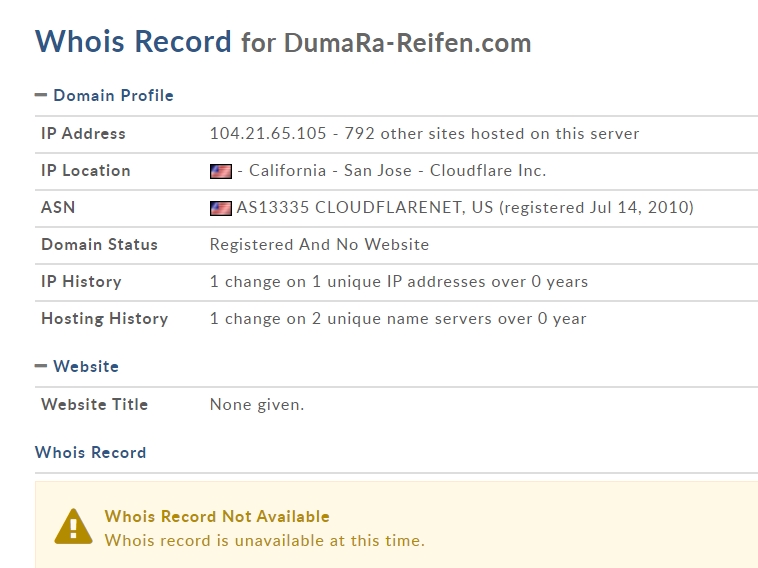Click the minus icon before Website
The image size is (758, 568).
click(x=41, y=366)
